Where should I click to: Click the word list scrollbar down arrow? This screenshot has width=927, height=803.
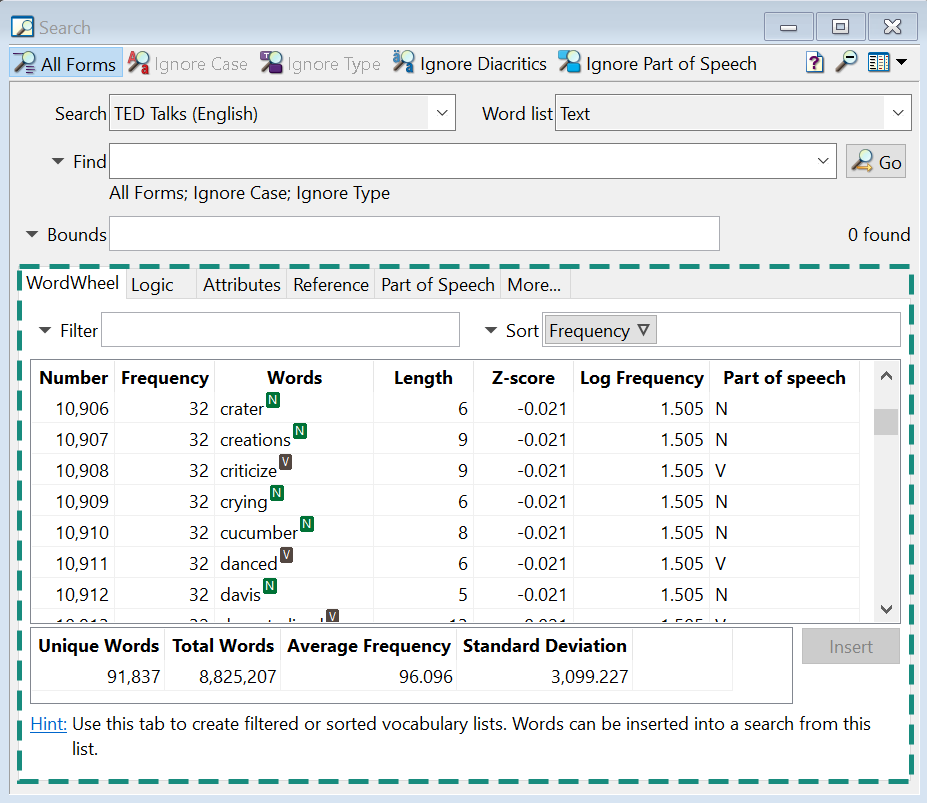click(885, 609)
